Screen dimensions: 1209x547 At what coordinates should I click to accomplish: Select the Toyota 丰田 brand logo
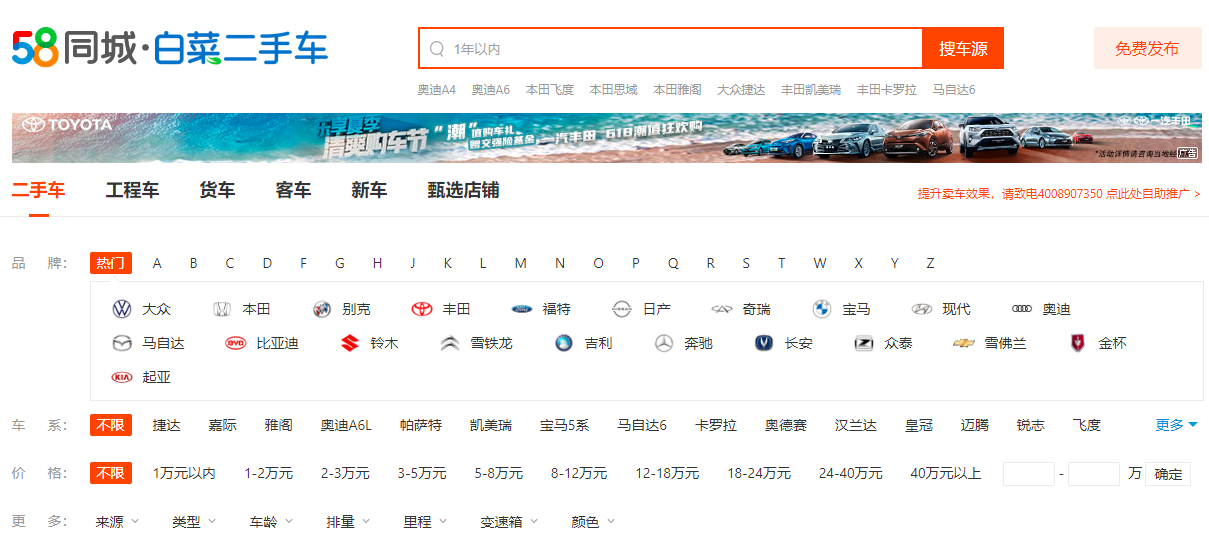click(422, 309)
